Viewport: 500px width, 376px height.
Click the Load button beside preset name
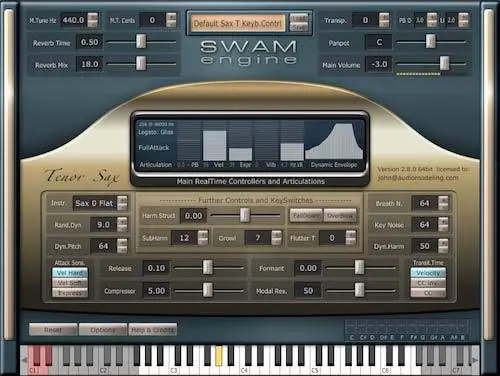pyautogui.click(x=298, y=18)
